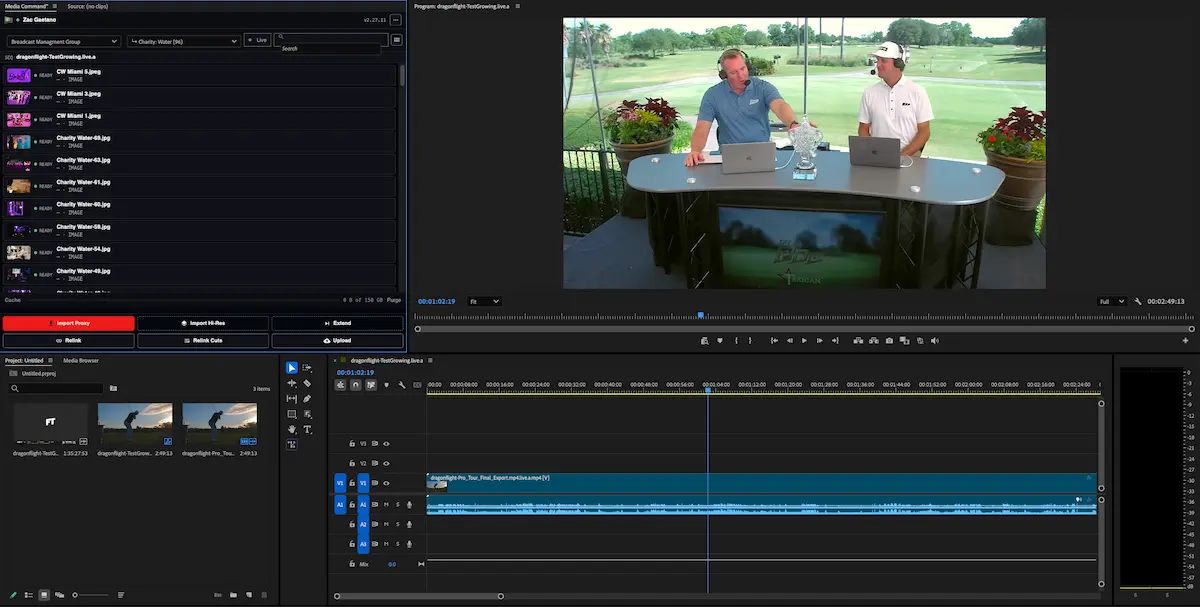This screenshot has width=1200, height=607.
Task: Click the red Import Proxy button
Action: [68, 323]
